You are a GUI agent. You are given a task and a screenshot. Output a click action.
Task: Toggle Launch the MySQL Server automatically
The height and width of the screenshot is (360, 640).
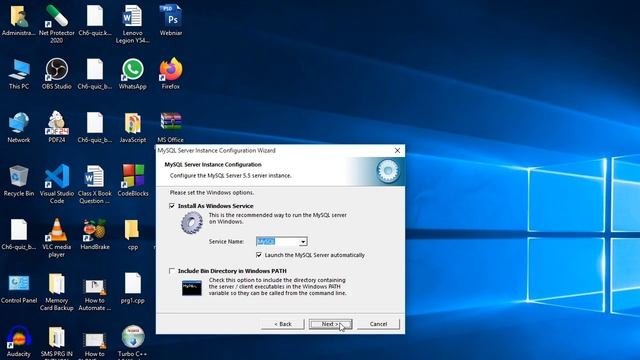coord(259,255)
